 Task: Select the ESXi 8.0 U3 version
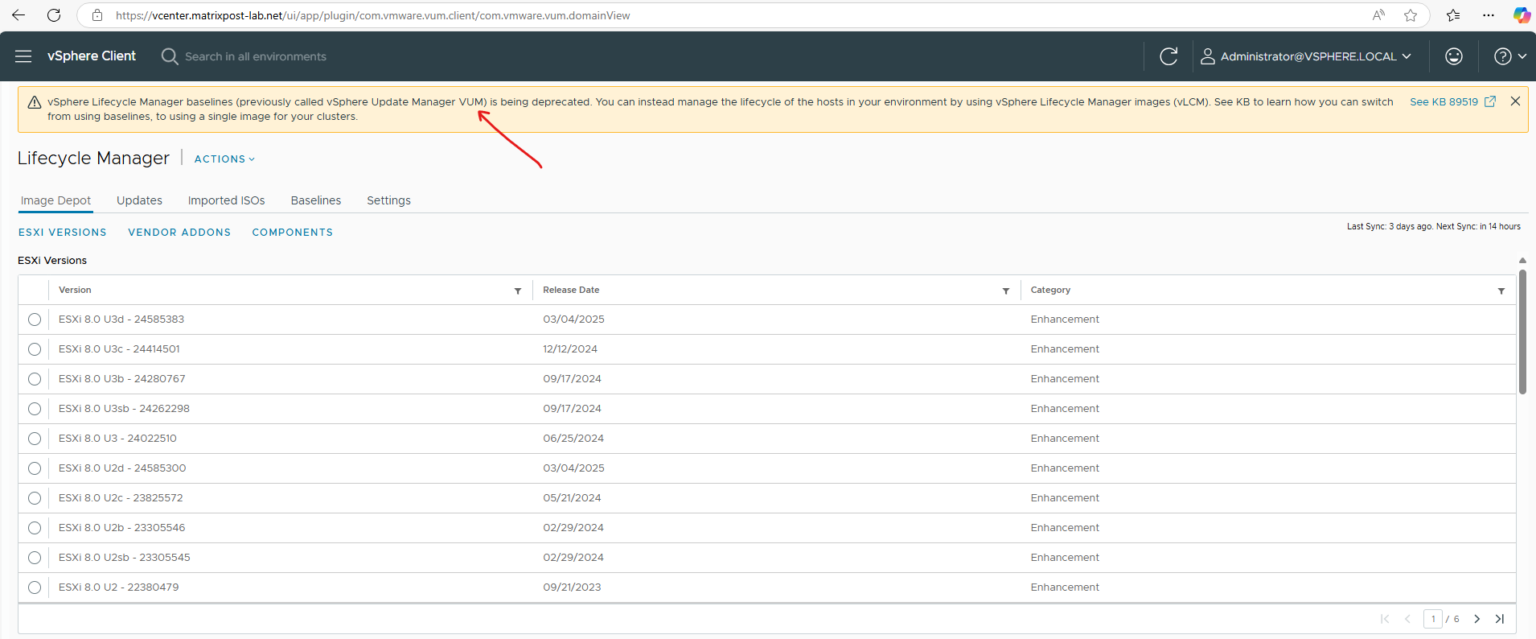coord(34,438)
